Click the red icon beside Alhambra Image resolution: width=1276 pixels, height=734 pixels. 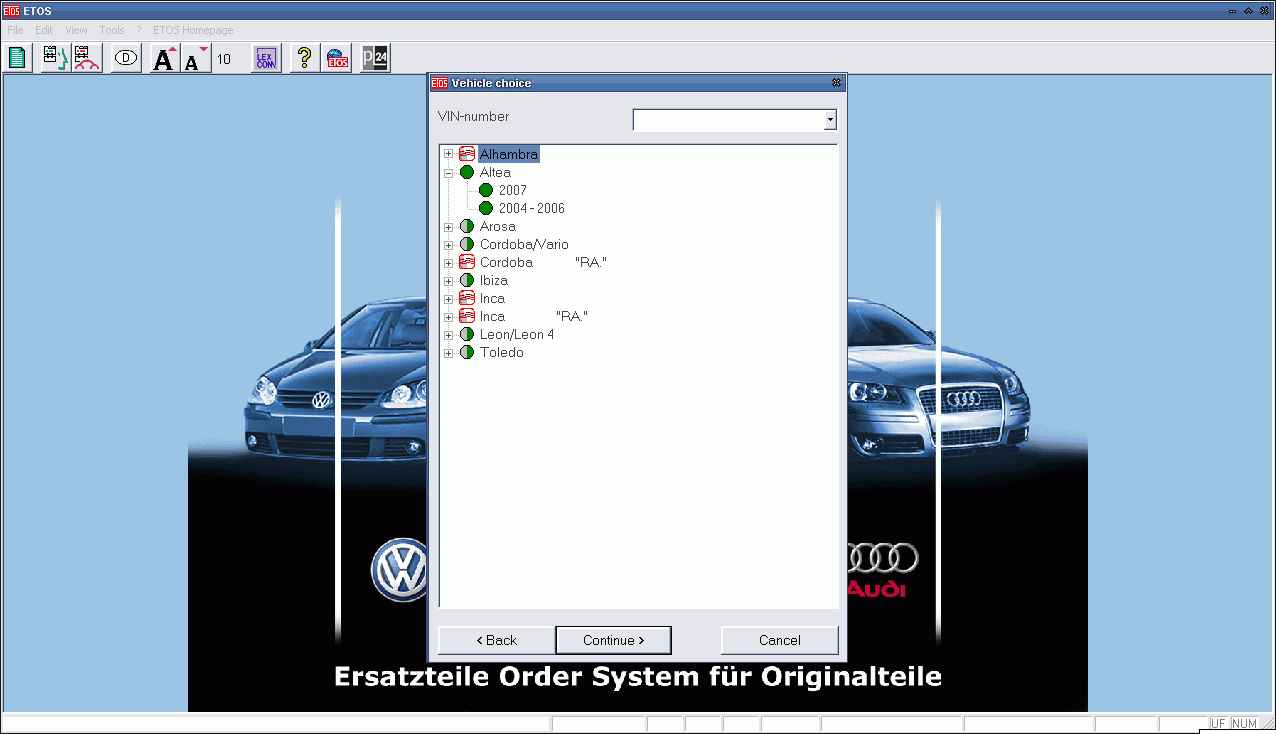pos(467,154)
